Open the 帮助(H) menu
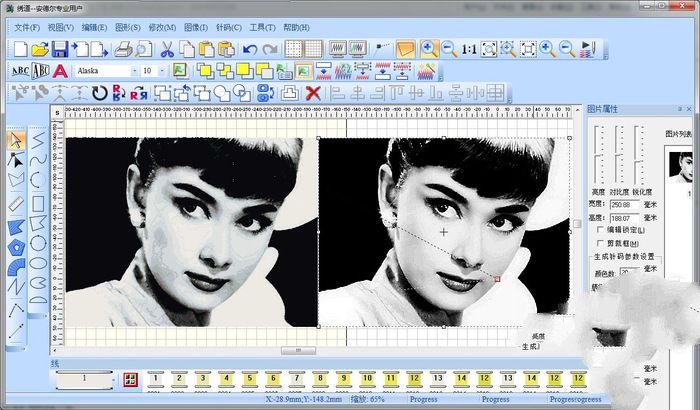Viewport: 700px width, 410px height. [x=296, y=28]
